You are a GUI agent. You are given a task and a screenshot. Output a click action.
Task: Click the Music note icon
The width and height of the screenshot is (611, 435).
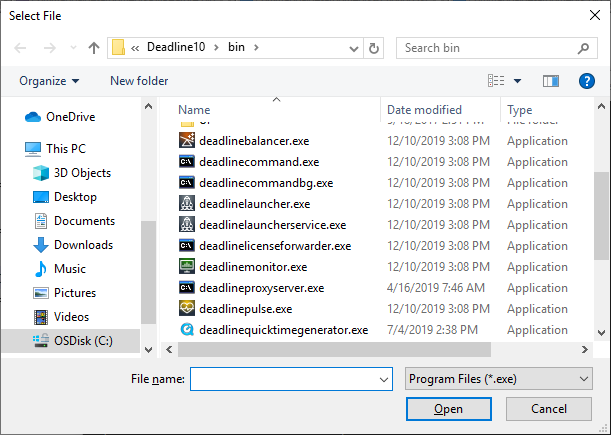tap(41, 269)
